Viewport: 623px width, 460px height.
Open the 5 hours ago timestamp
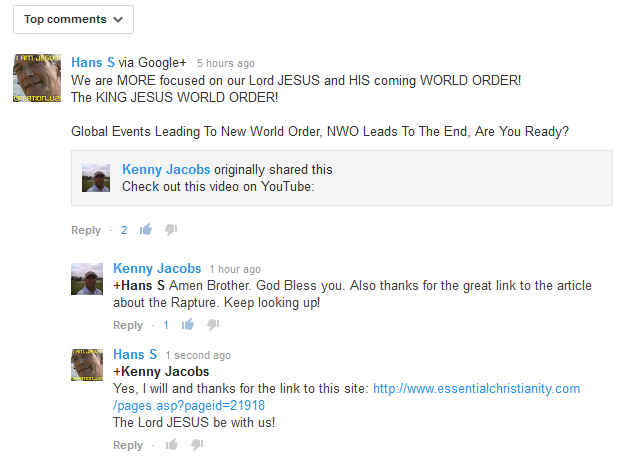226,63
